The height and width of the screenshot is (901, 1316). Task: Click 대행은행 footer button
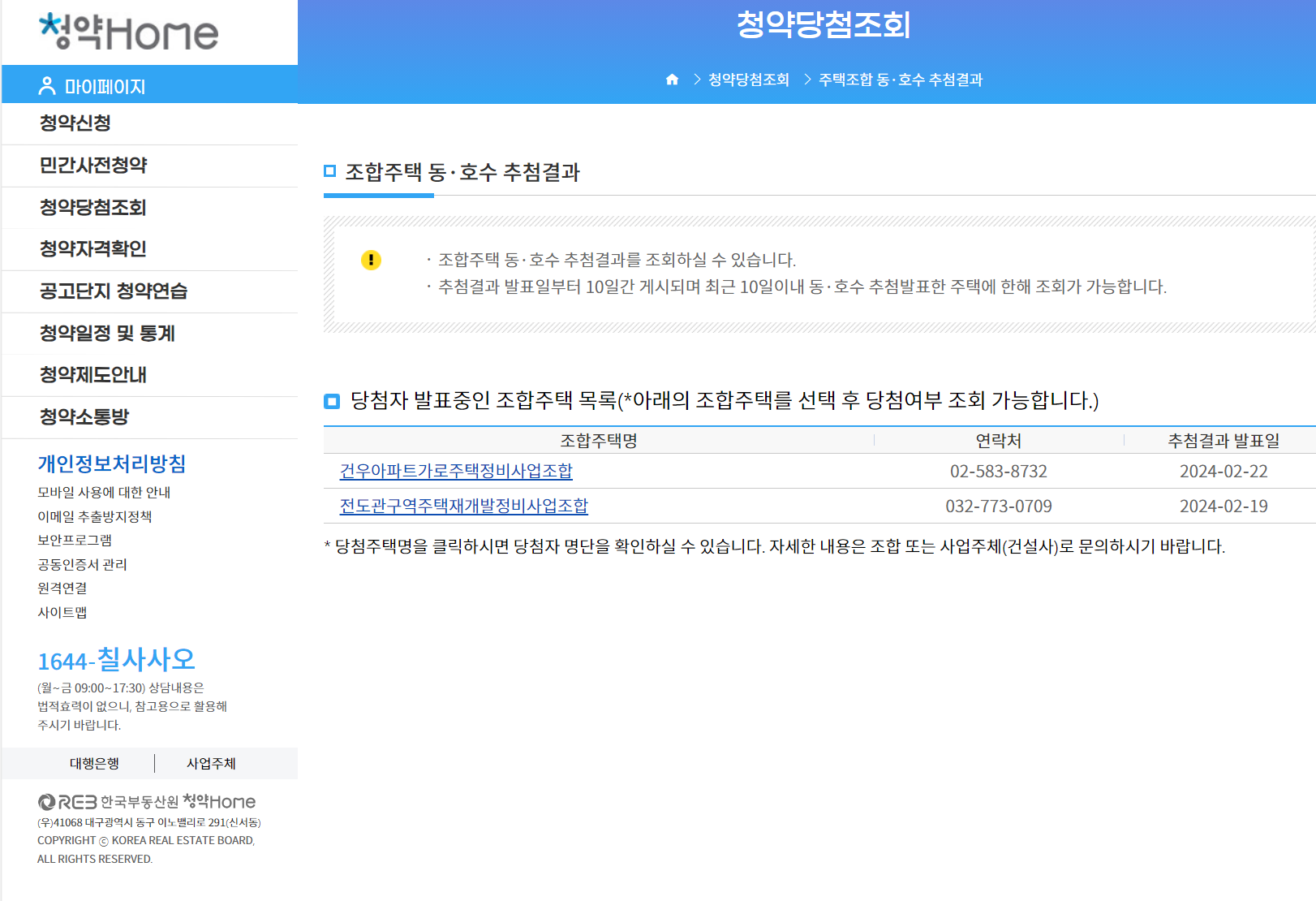(x=94, y=763)
